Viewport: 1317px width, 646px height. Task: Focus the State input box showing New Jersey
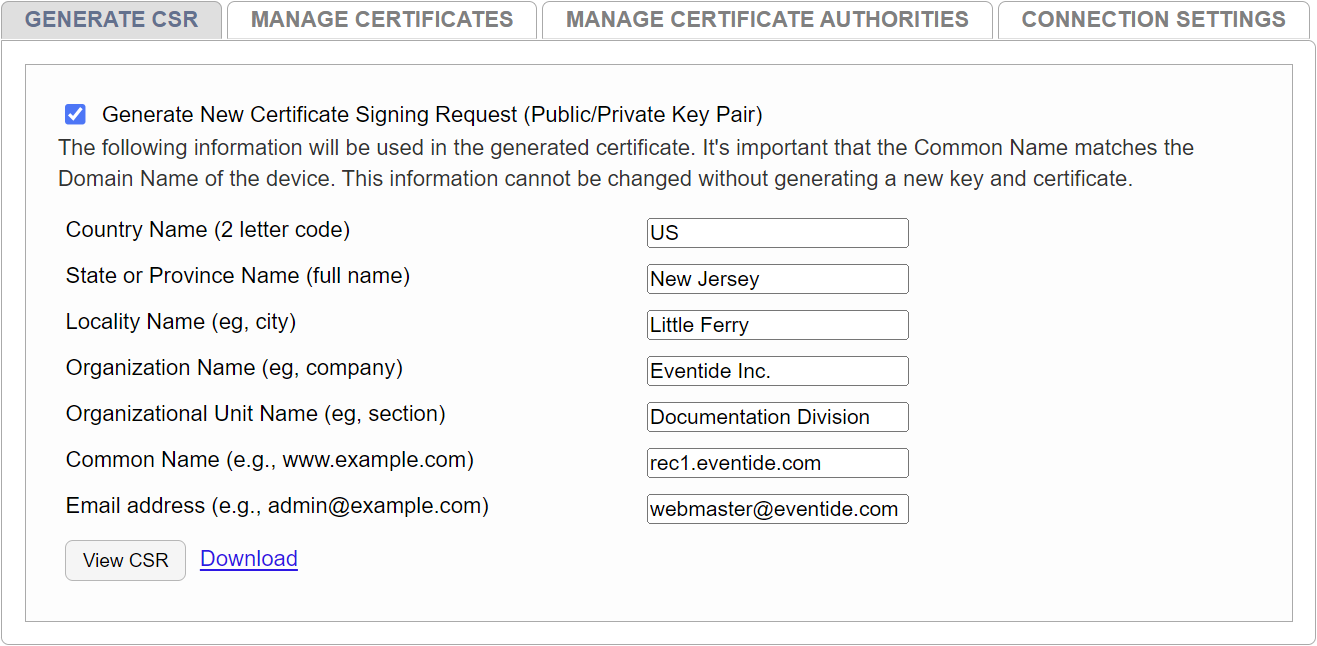point(777,279)
